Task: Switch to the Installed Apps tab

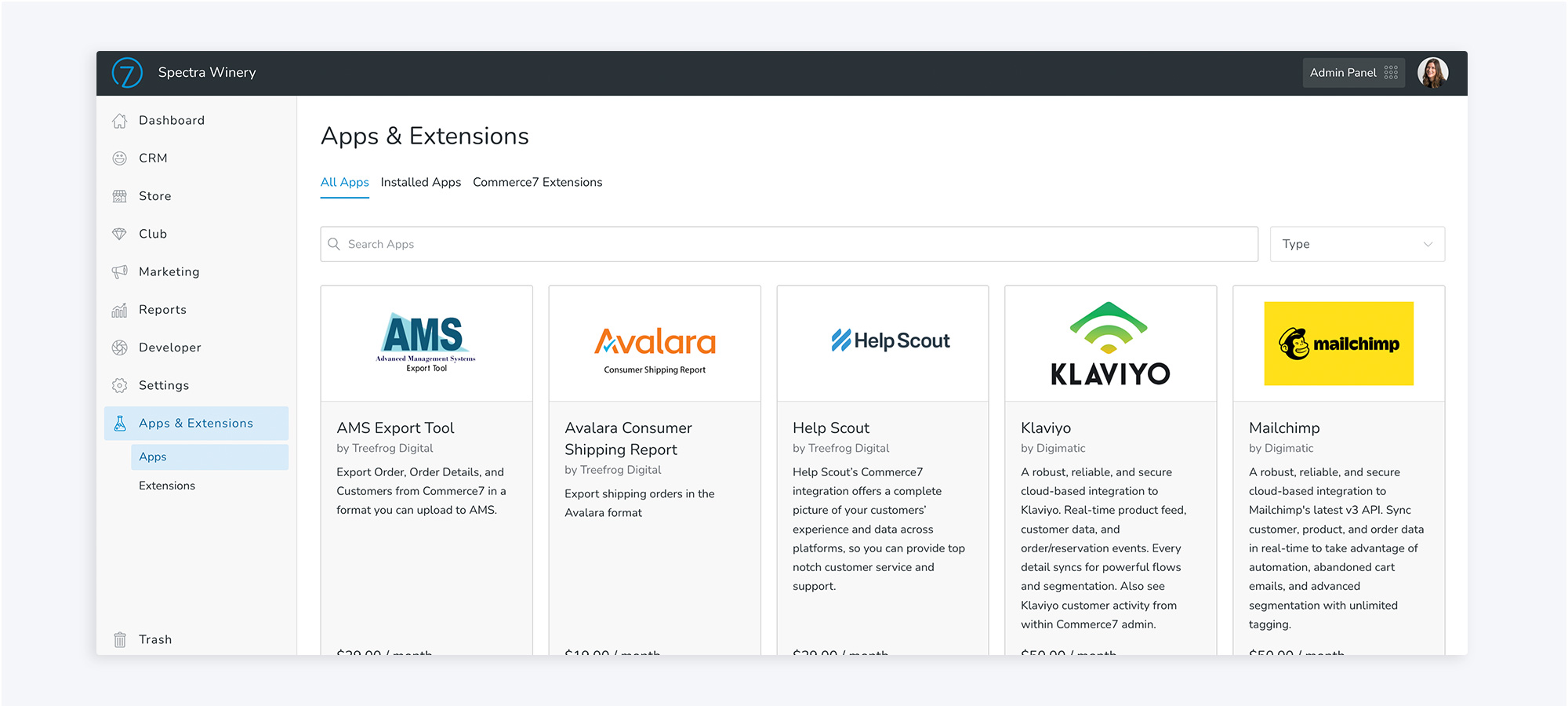Action: coord(420,182)
